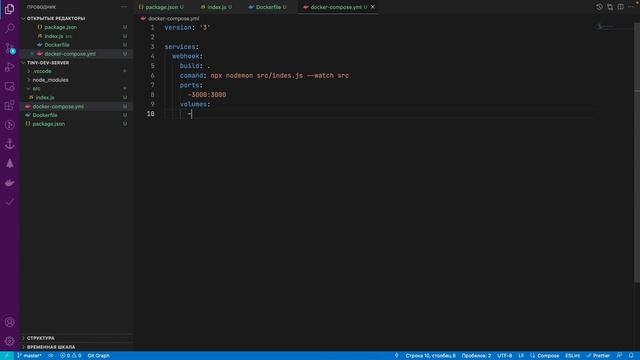Click the line and column indicator
The height and width of the screenshot is (360, 640).
click(431, 356)
